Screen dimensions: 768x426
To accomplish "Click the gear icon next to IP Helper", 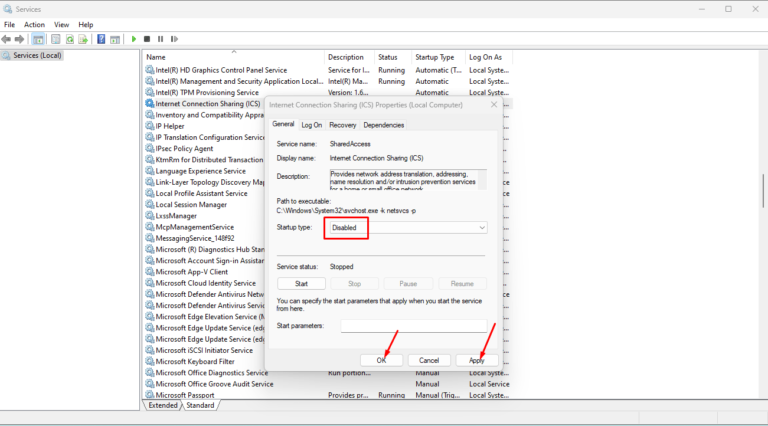I will pos(149,126).
